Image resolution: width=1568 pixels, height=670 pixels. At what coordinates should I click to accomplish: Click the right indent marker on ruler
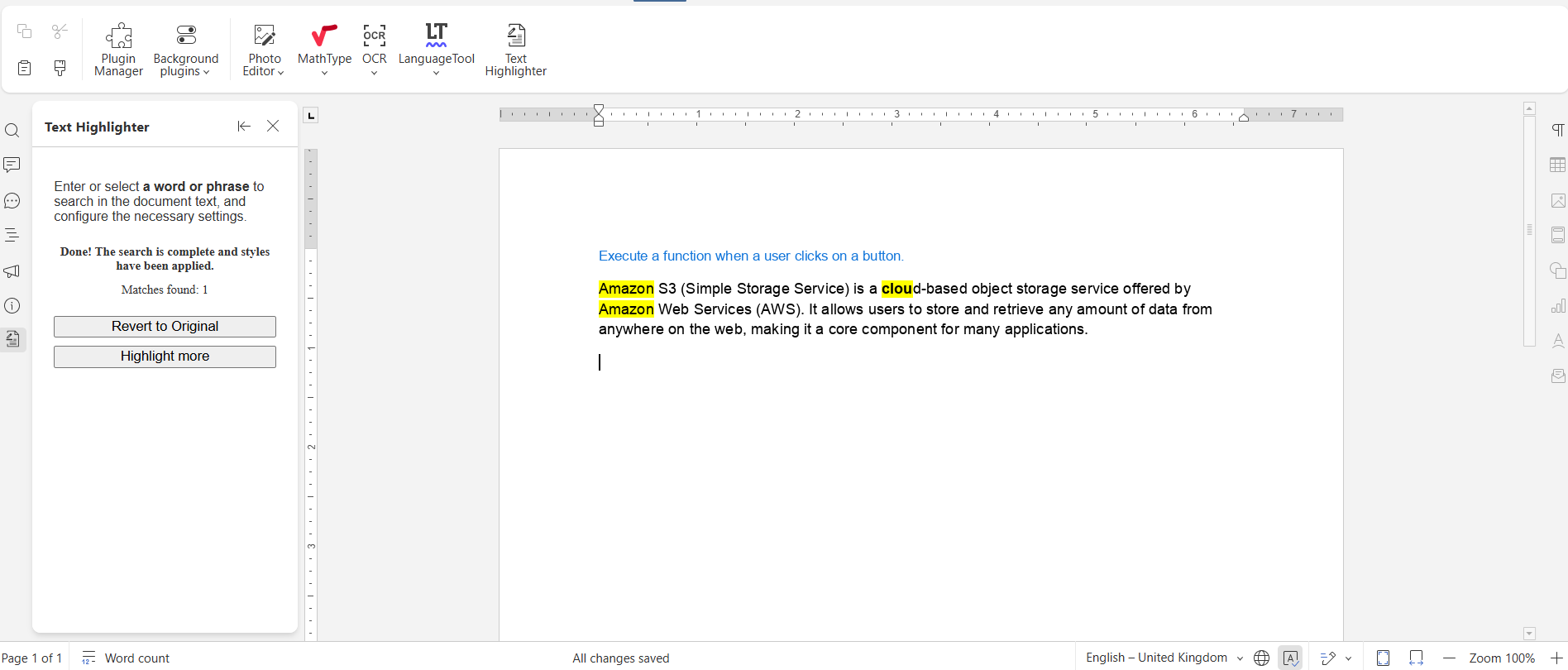click(1244, 117)
